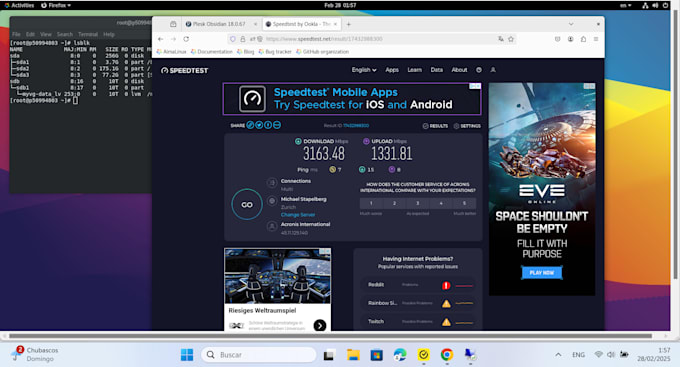Rate customer service 1 Much worse
Image resolution: width=680 pixels, height=367 pixels.
[371, 203]
